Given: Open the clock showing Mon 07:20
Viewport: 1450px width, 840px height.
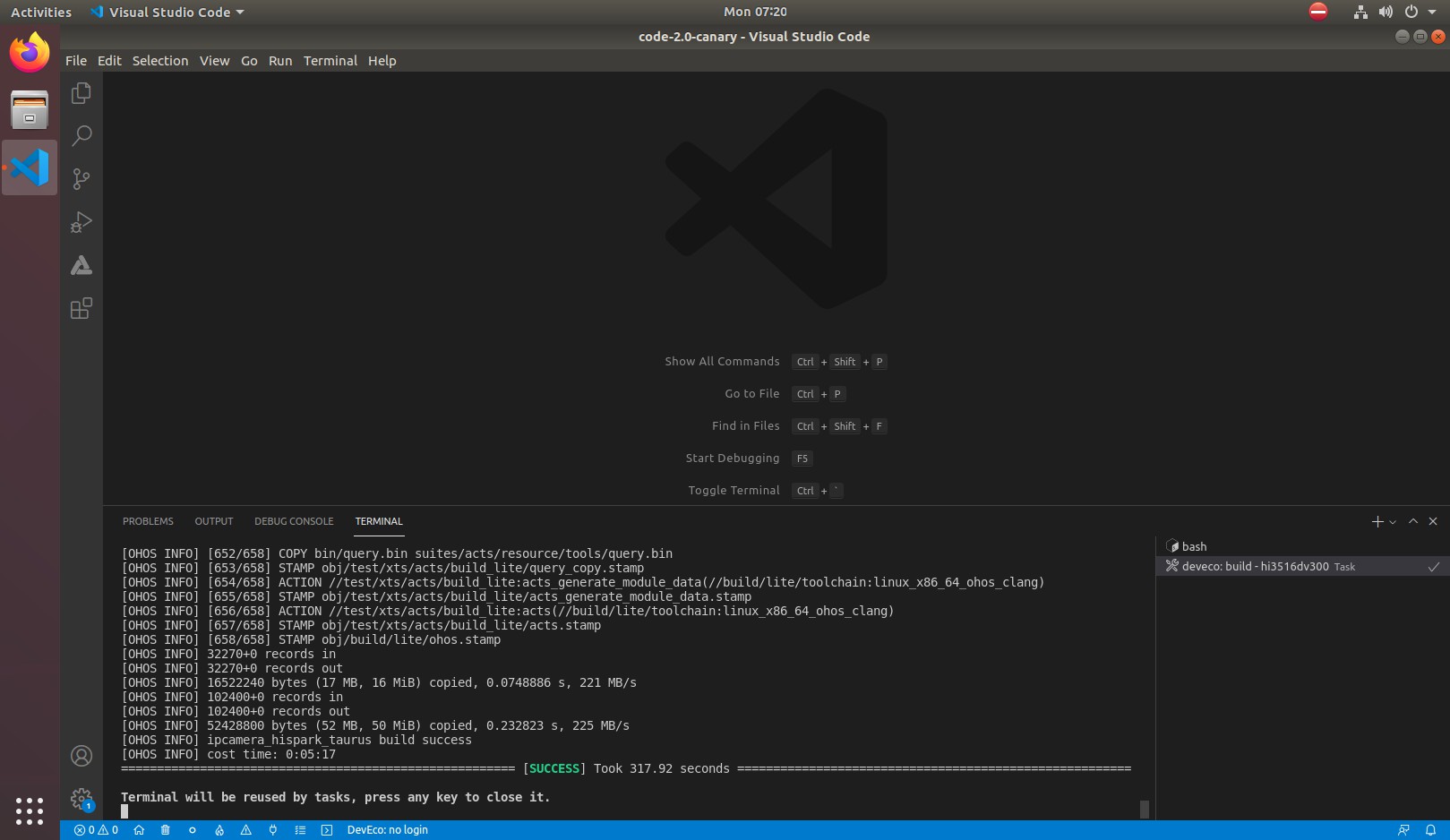Looking at the screenshot, I should [755, 12].
